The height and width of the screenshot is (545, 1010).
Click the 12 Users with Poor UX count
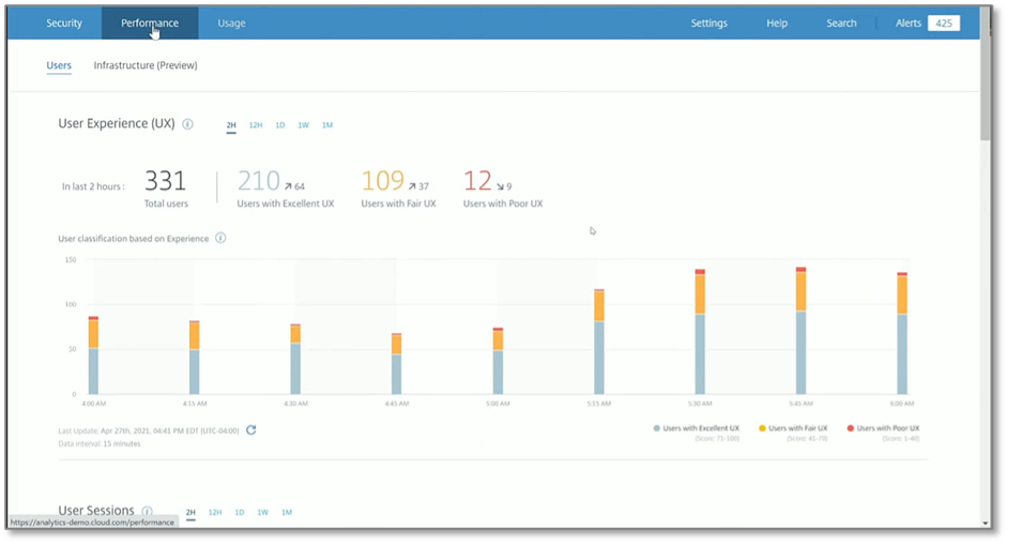click(478, 181)
